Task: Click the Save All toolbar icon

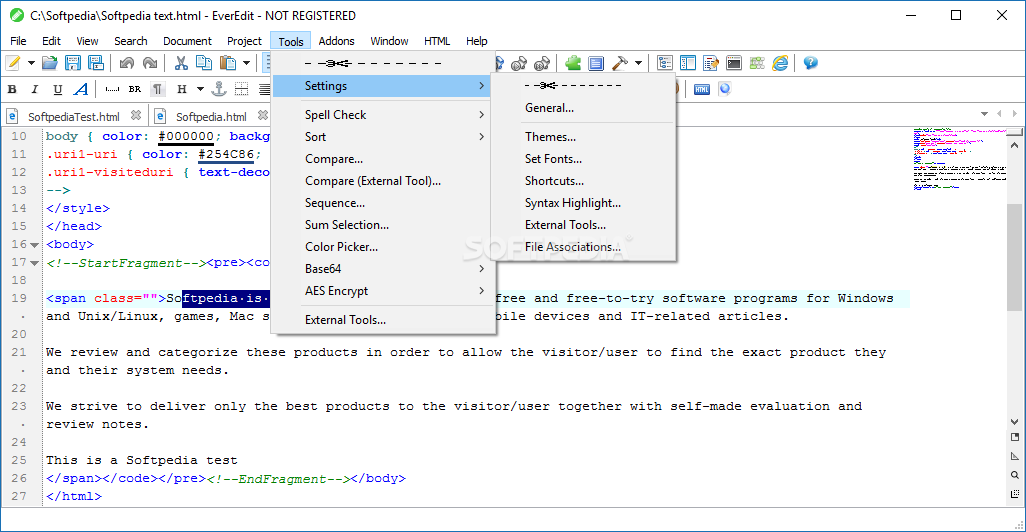Action: [x=96, y=63]
